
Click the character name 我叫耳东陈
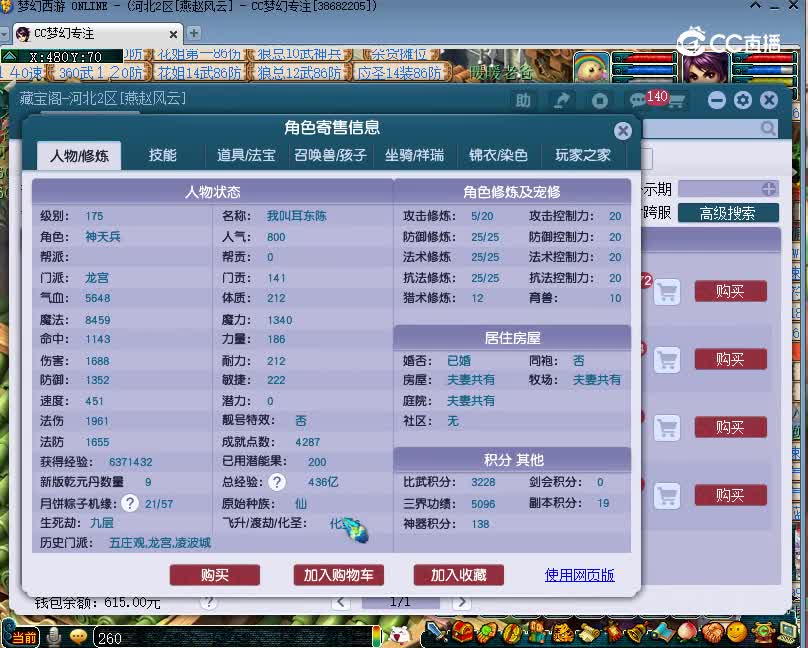click(x=297, y=216)
